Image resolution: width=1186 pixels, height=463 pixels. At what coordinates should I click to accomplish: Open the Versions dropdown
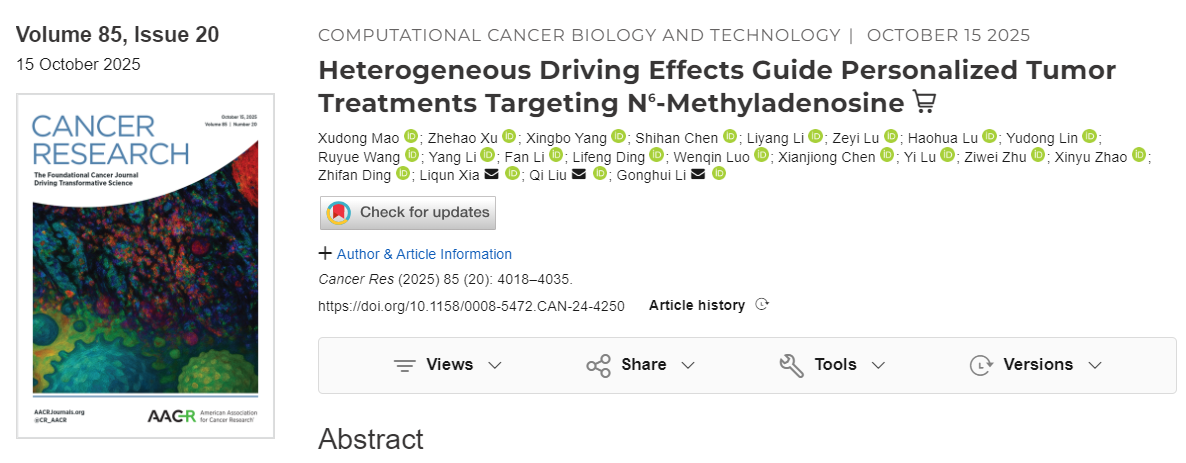(1036, 365)
